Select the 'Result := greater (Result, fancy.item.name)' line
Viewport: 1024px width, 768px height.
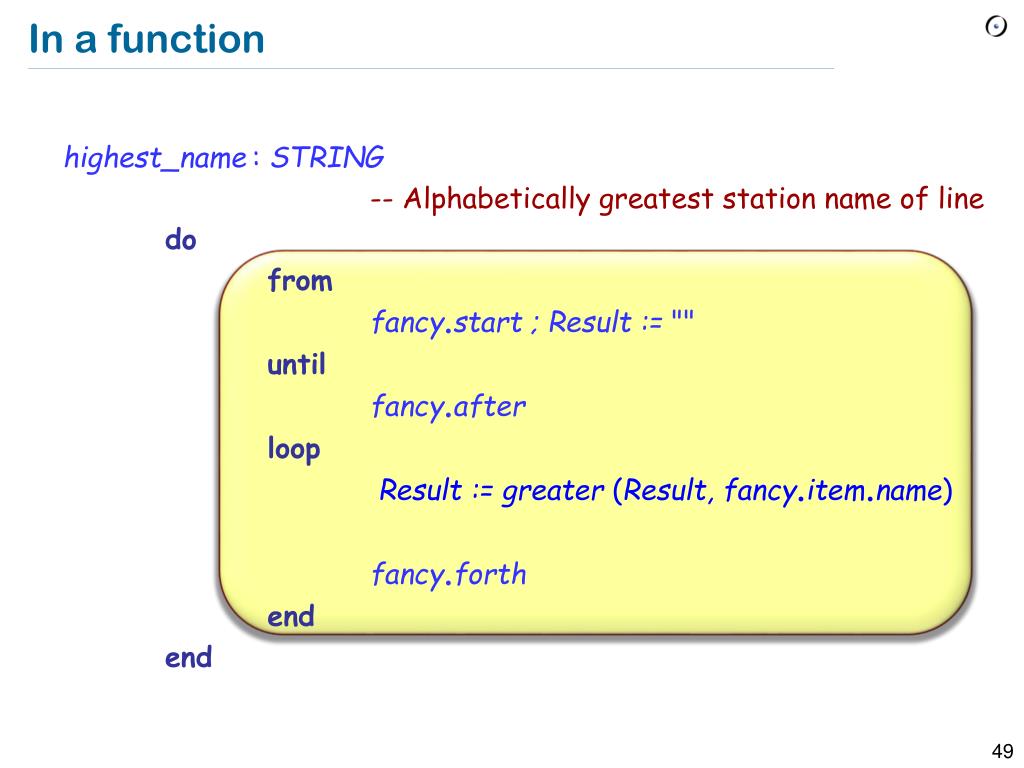click(x=666, y=490)
